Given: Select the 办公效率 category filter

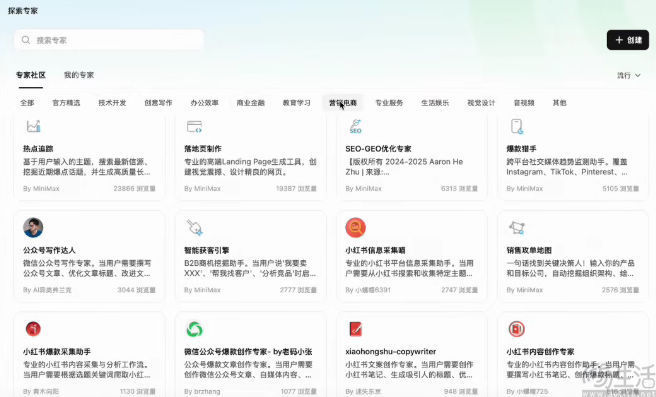Looking at the screenshot, I should tap(204, 102).
